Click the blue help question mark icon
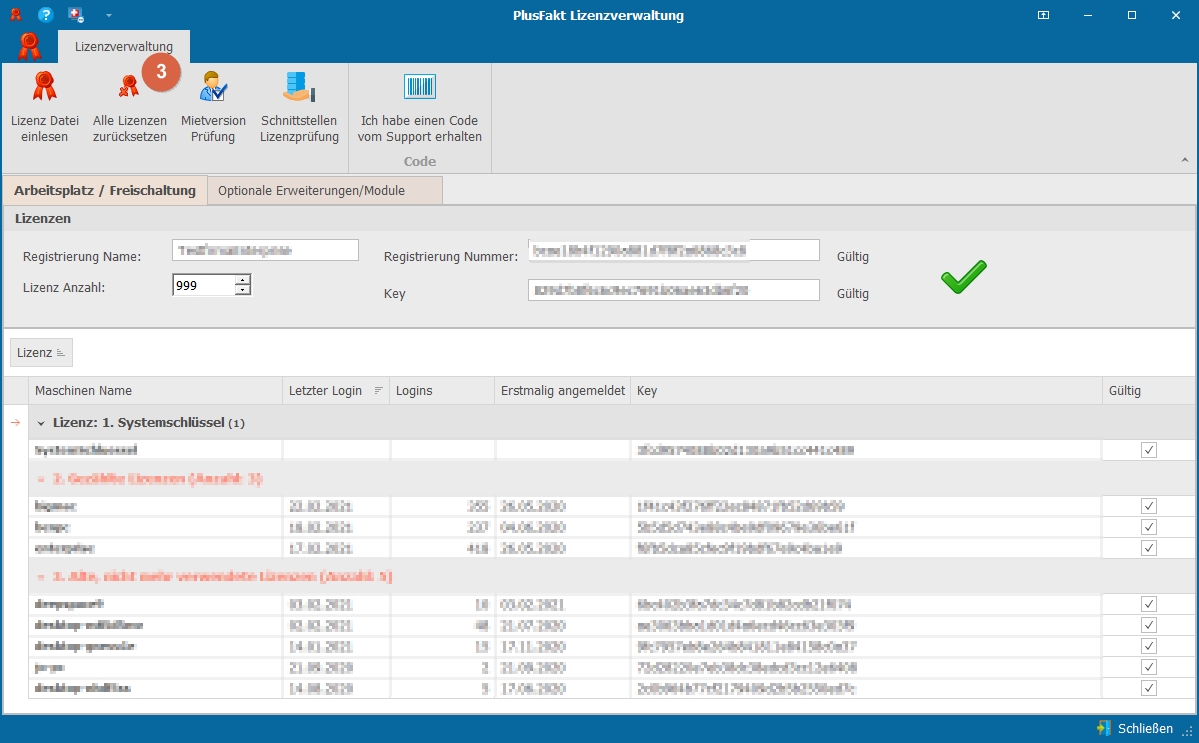 click(45, 15)
